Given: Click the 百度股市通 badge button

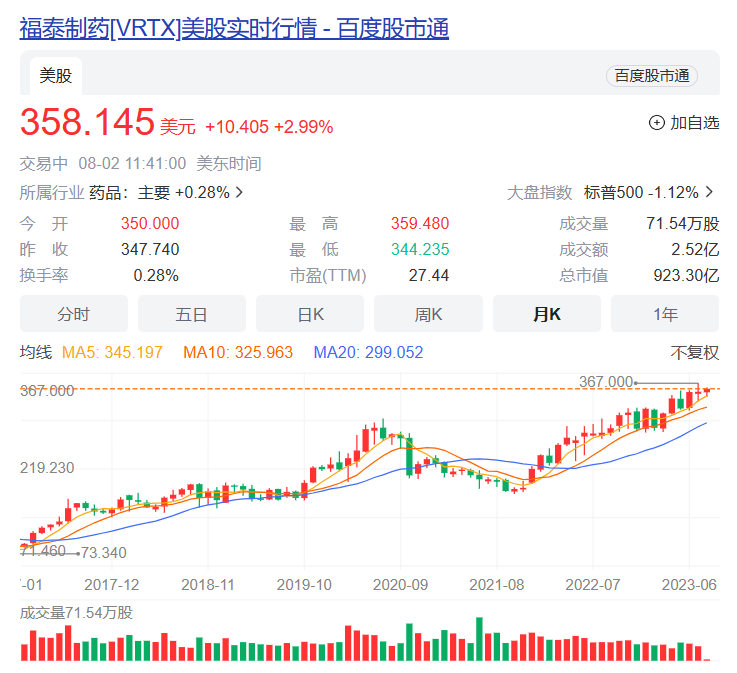Looking at the screenshot, I should 651,76.
